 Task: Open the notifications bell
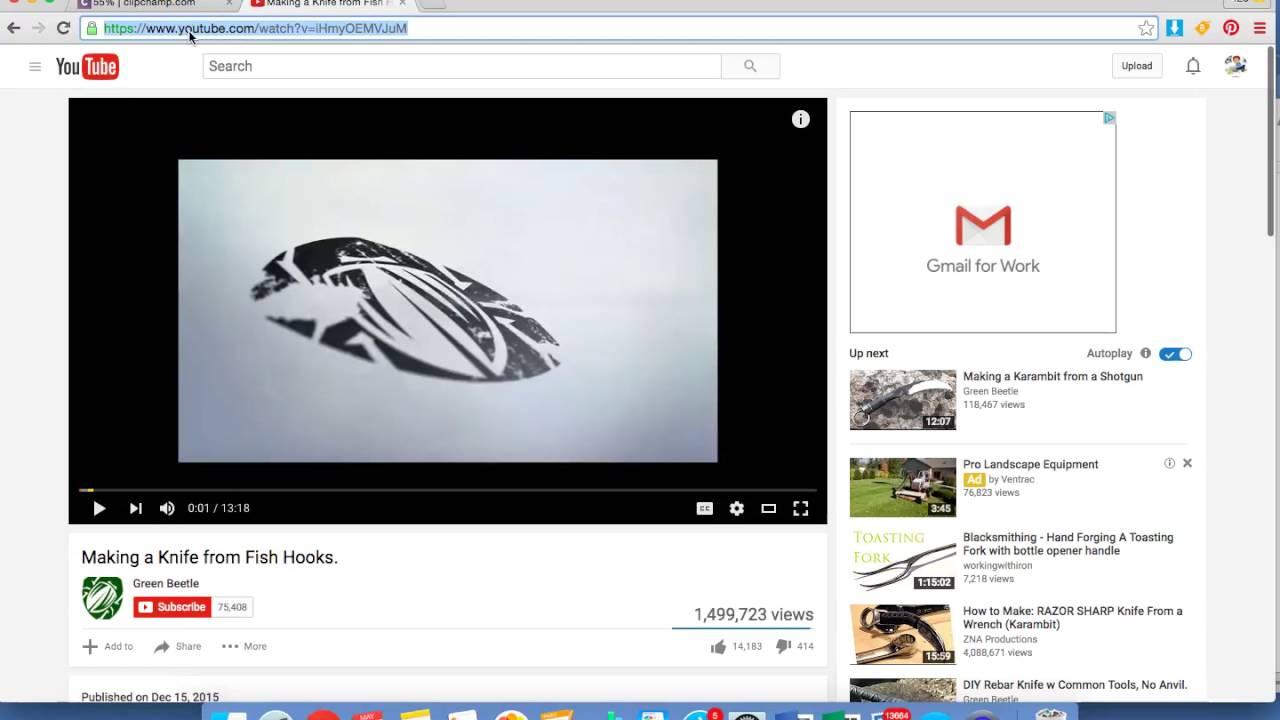click(1193, 66)
